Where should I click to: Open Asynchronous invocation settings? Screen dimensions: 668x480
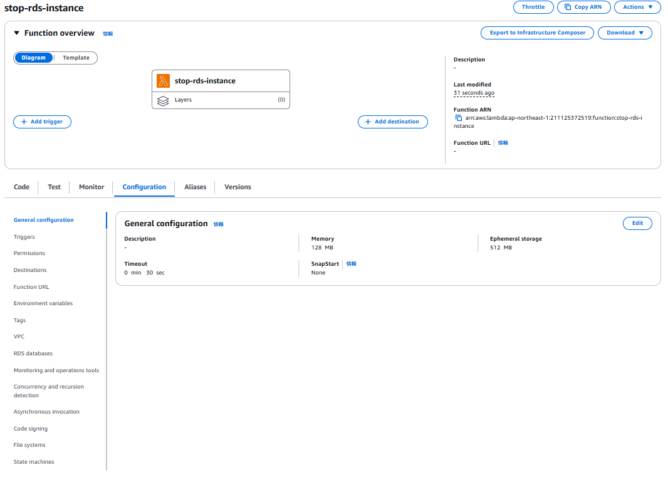(46, 412)
